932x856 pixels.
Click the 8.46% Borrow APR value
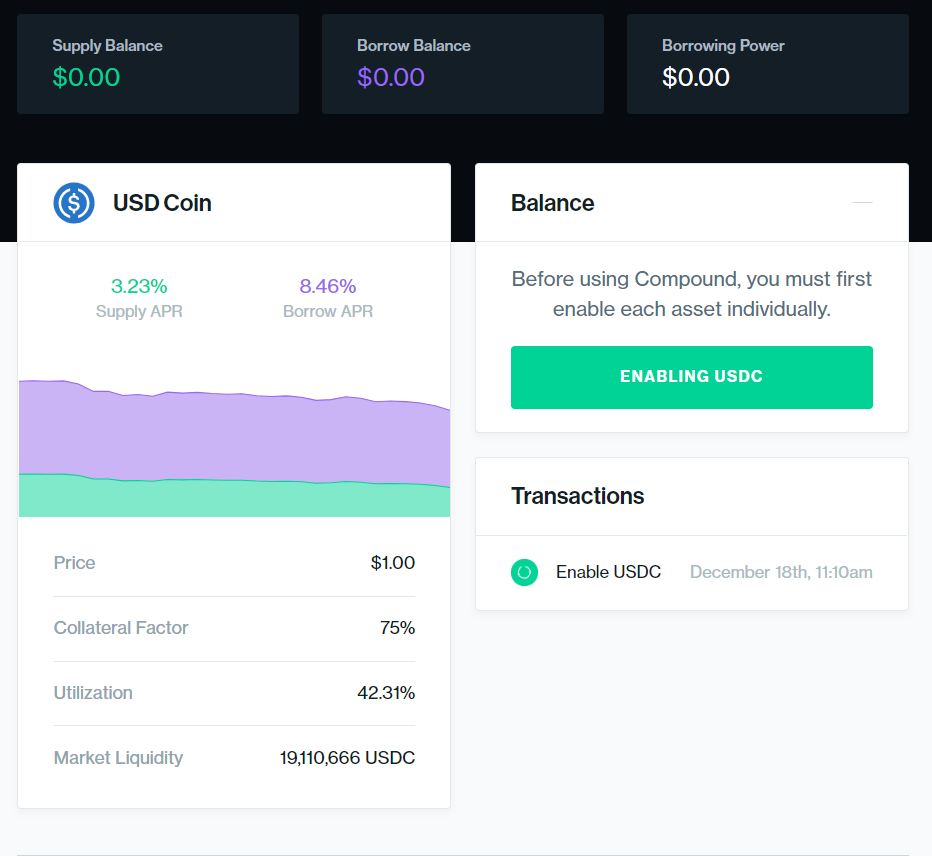tap(328, 285)
